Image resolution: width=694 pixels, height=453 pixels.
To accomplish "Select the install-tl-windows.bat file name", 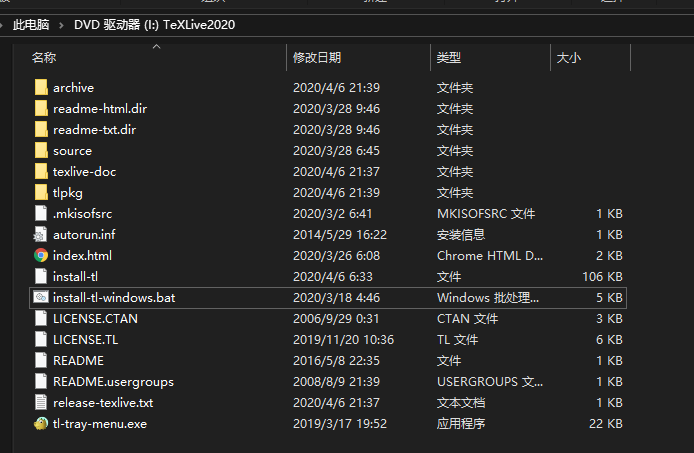I will point(114,298).
